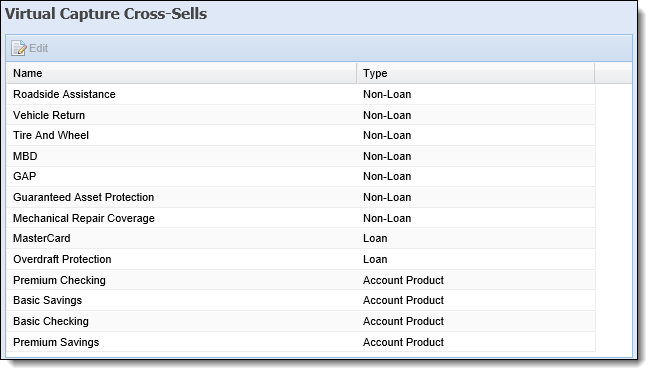
Task: Select the Tire And Wheel row
Action: click(301, 135)
